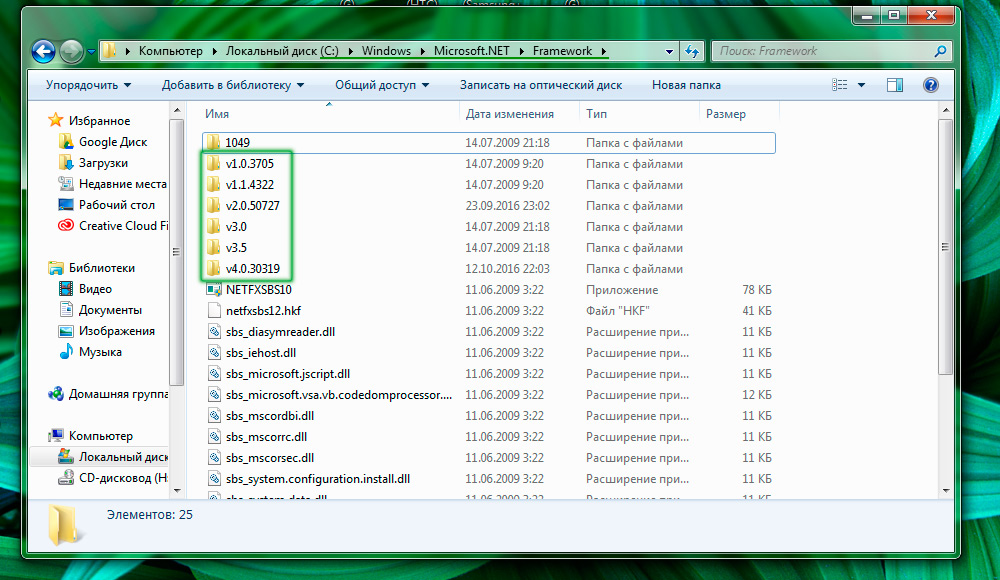
Task: Open the v4.0.30319 folder icon
Action: click(213, 269)
